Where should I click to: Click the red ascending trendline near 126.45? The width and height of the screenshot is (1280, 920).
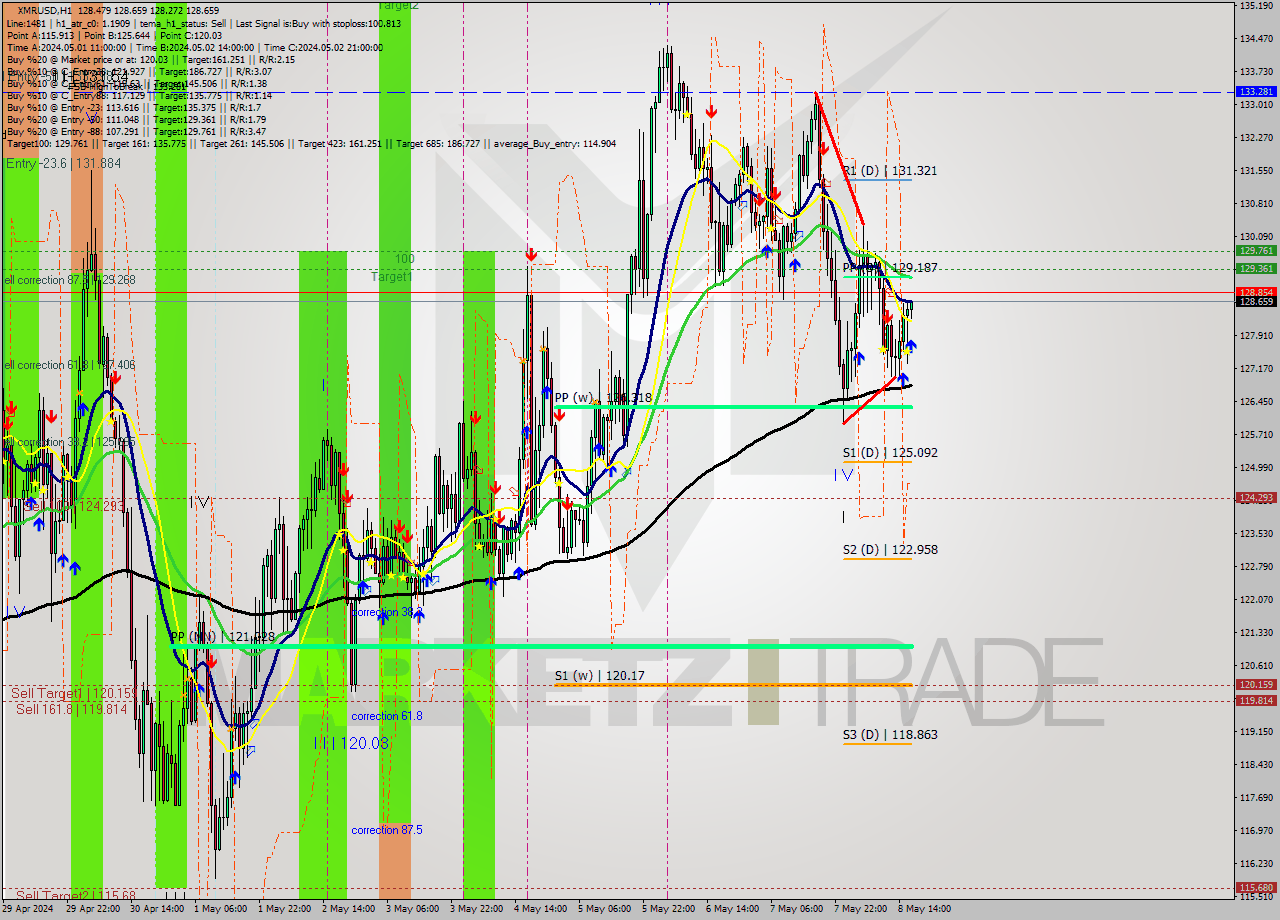tap(870, 400)
